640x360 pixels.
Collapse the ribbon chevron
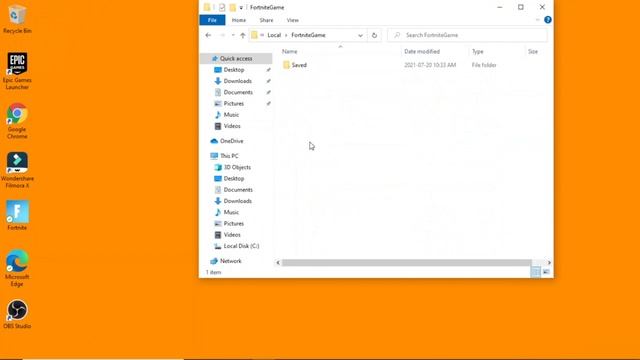(537, 20)
